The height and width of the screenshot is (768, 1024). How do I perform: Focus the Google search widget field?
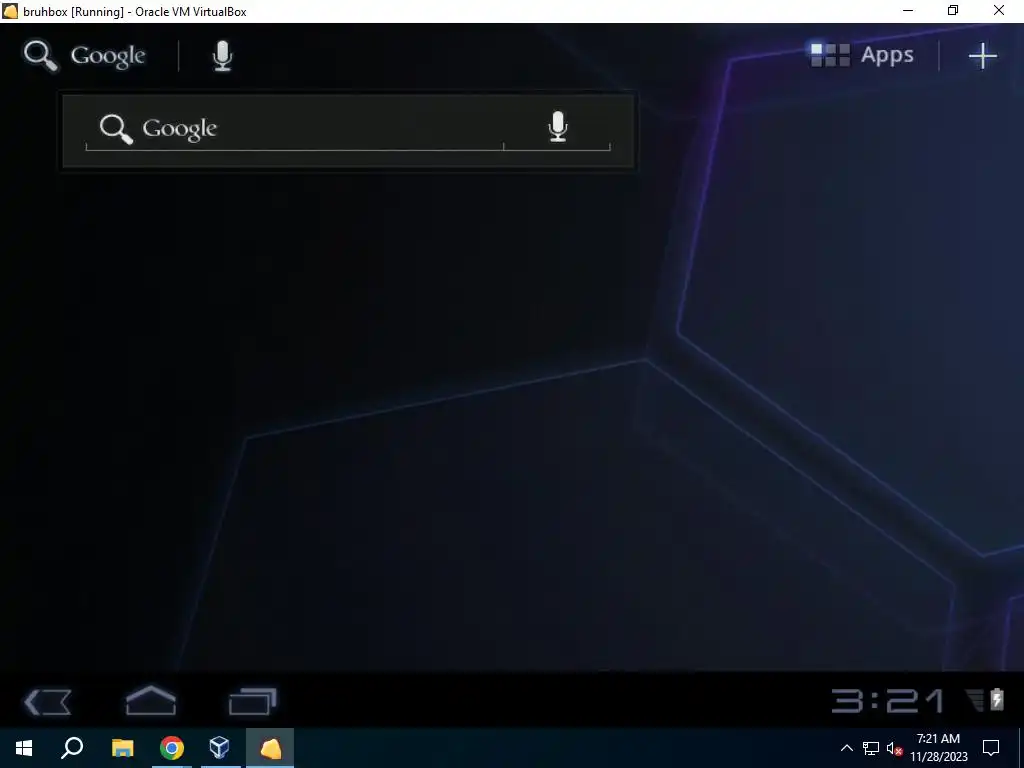coord(295,129)
